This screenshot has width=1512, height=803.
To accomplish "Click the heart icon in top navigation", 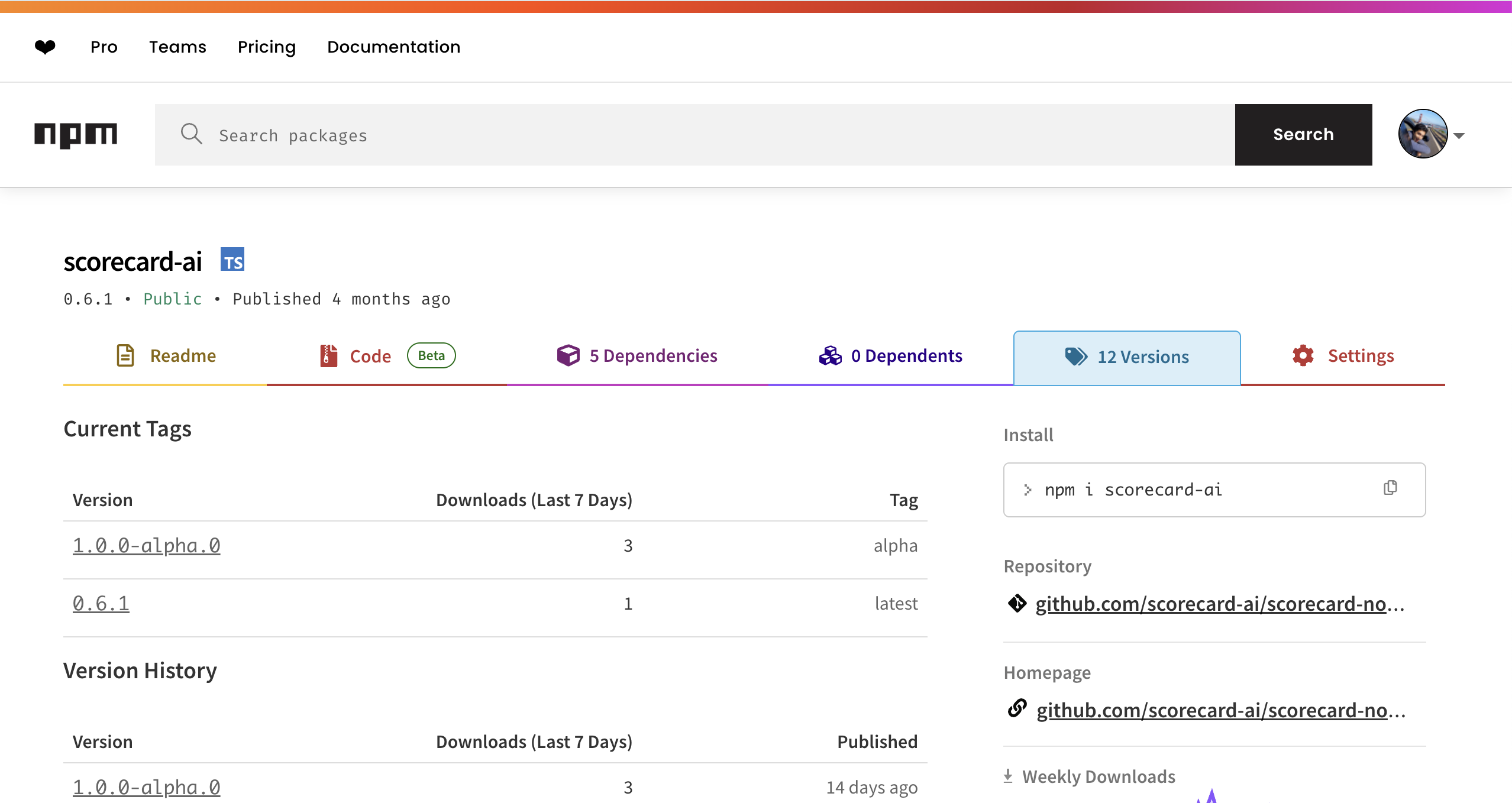I will click(x=45, y=47).
